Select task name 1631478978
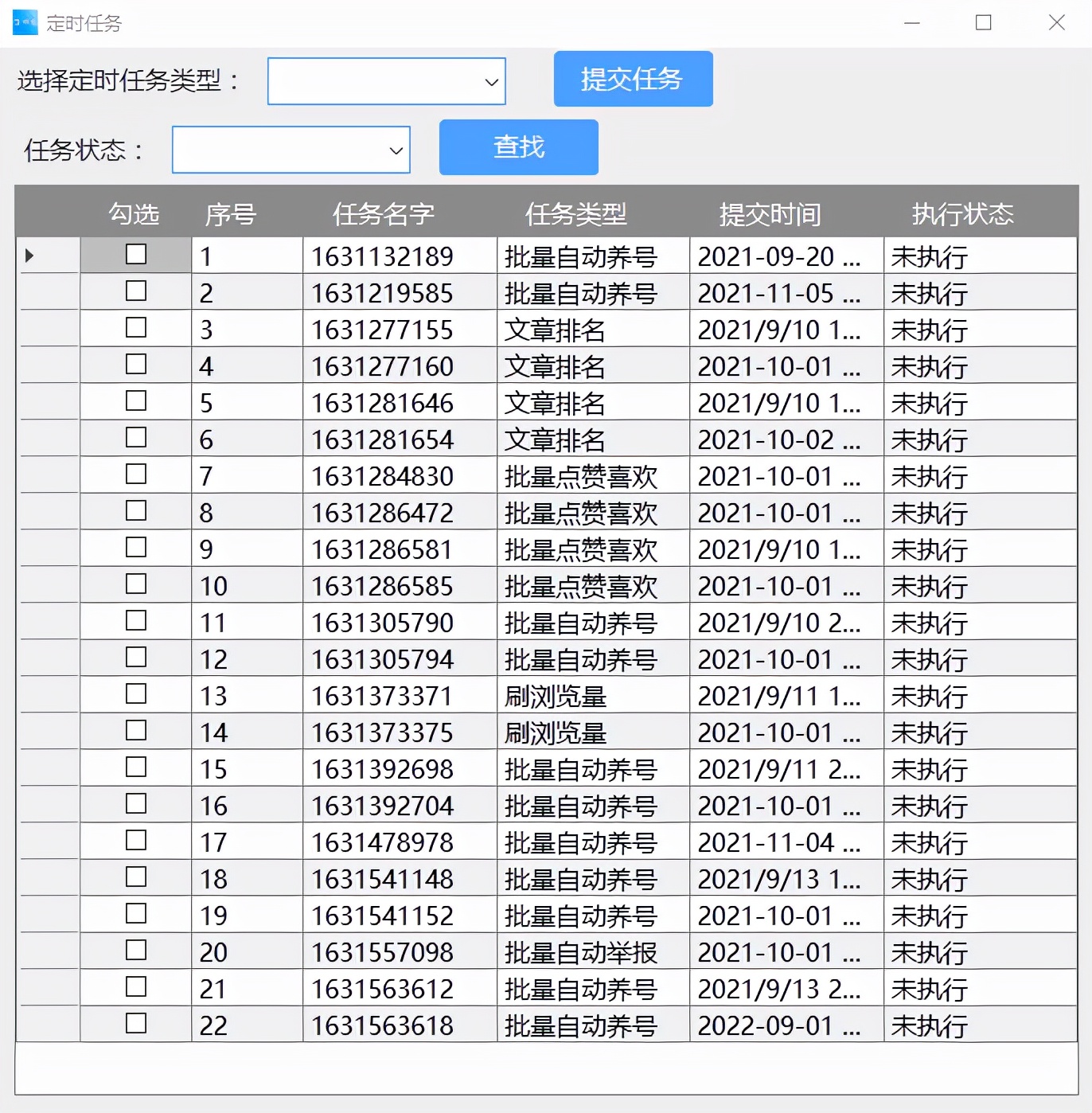The image size is (1092, 1113). click(400, 842)
